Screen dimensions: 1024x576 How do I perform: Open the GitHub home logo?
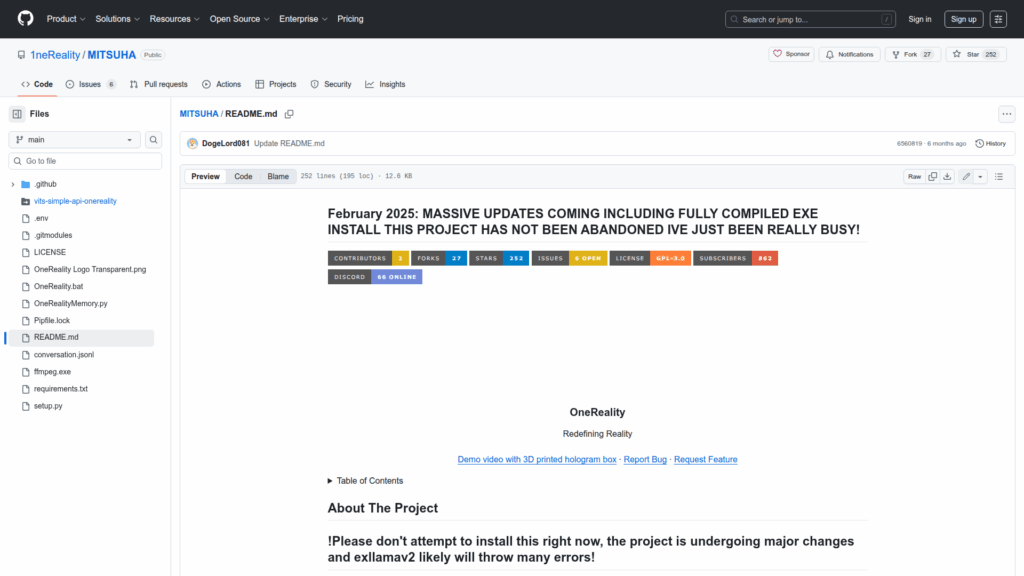tap(25, 18)
